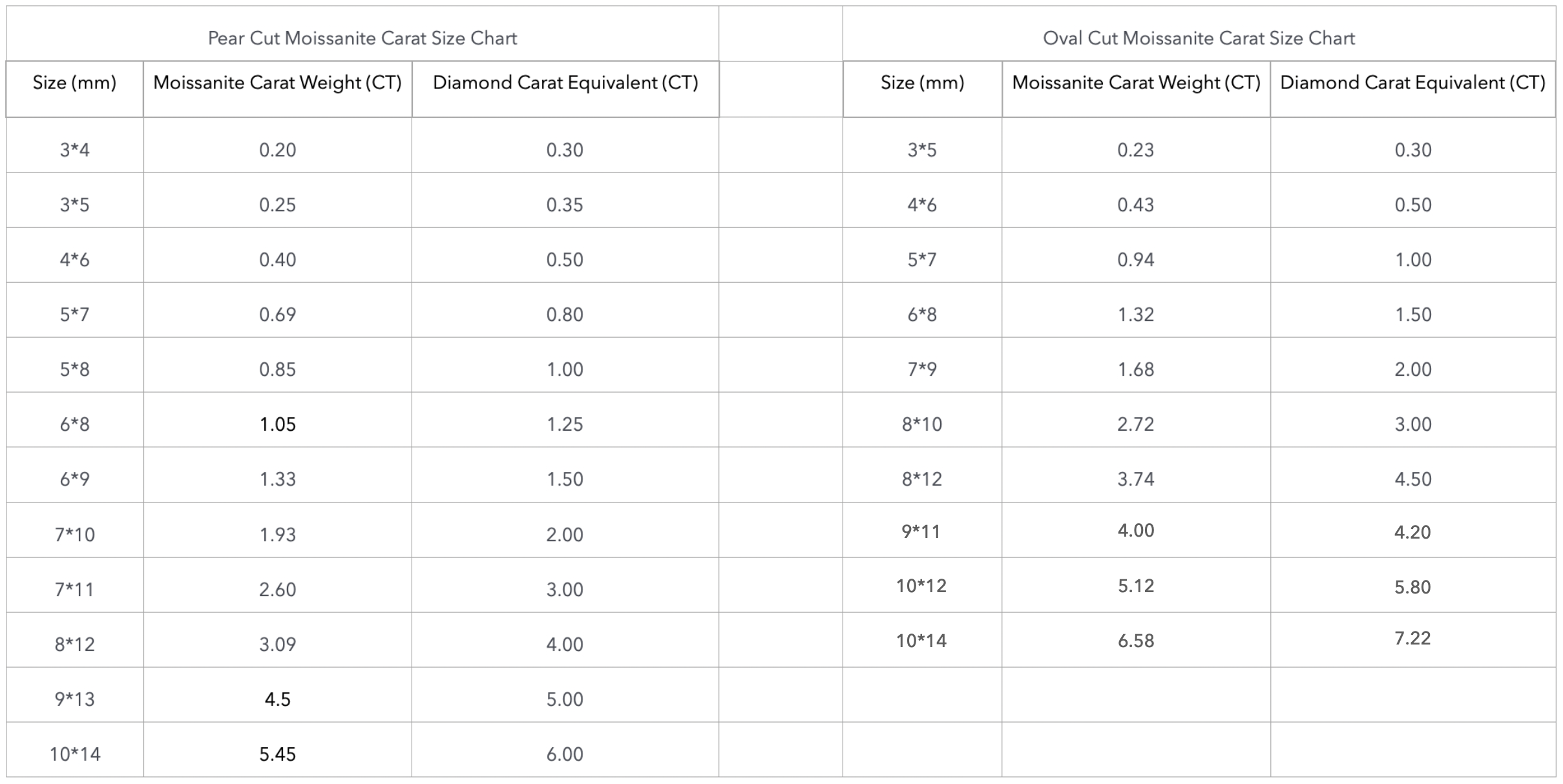The image size is (1563, 784).
Task: Select the 9*11 size cell
Action: click(x=921, y=532)
